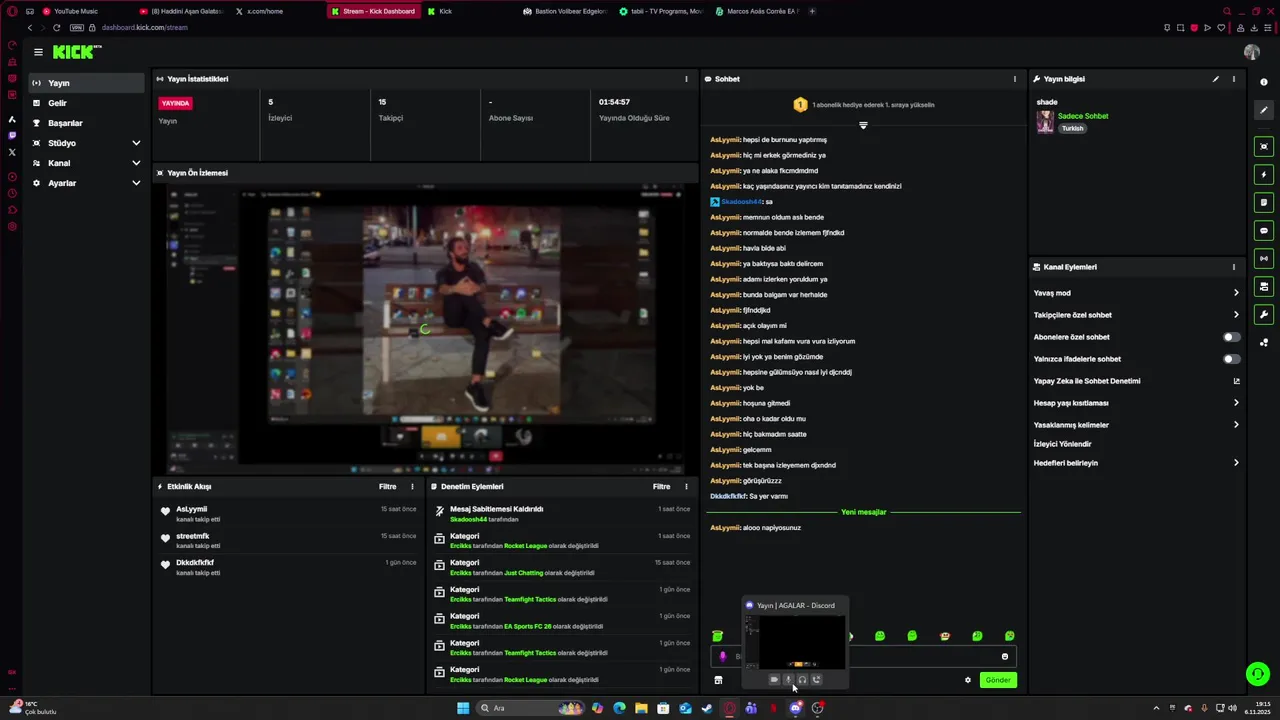Image resolution: width=1280 pixels, height=720 pixels.
Task: Click Filtre in Etkinlik Akışı panel
Action: (x=388, y=487)
